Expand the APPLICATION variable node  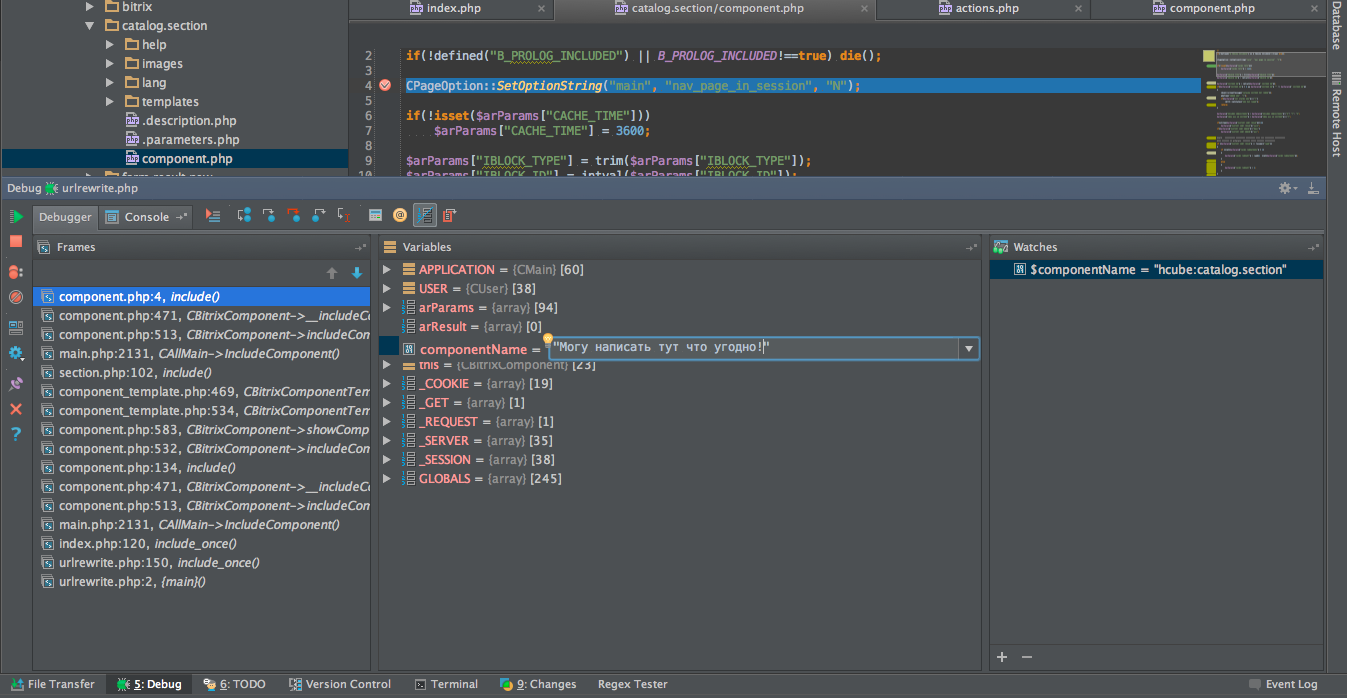click(388, 270)
